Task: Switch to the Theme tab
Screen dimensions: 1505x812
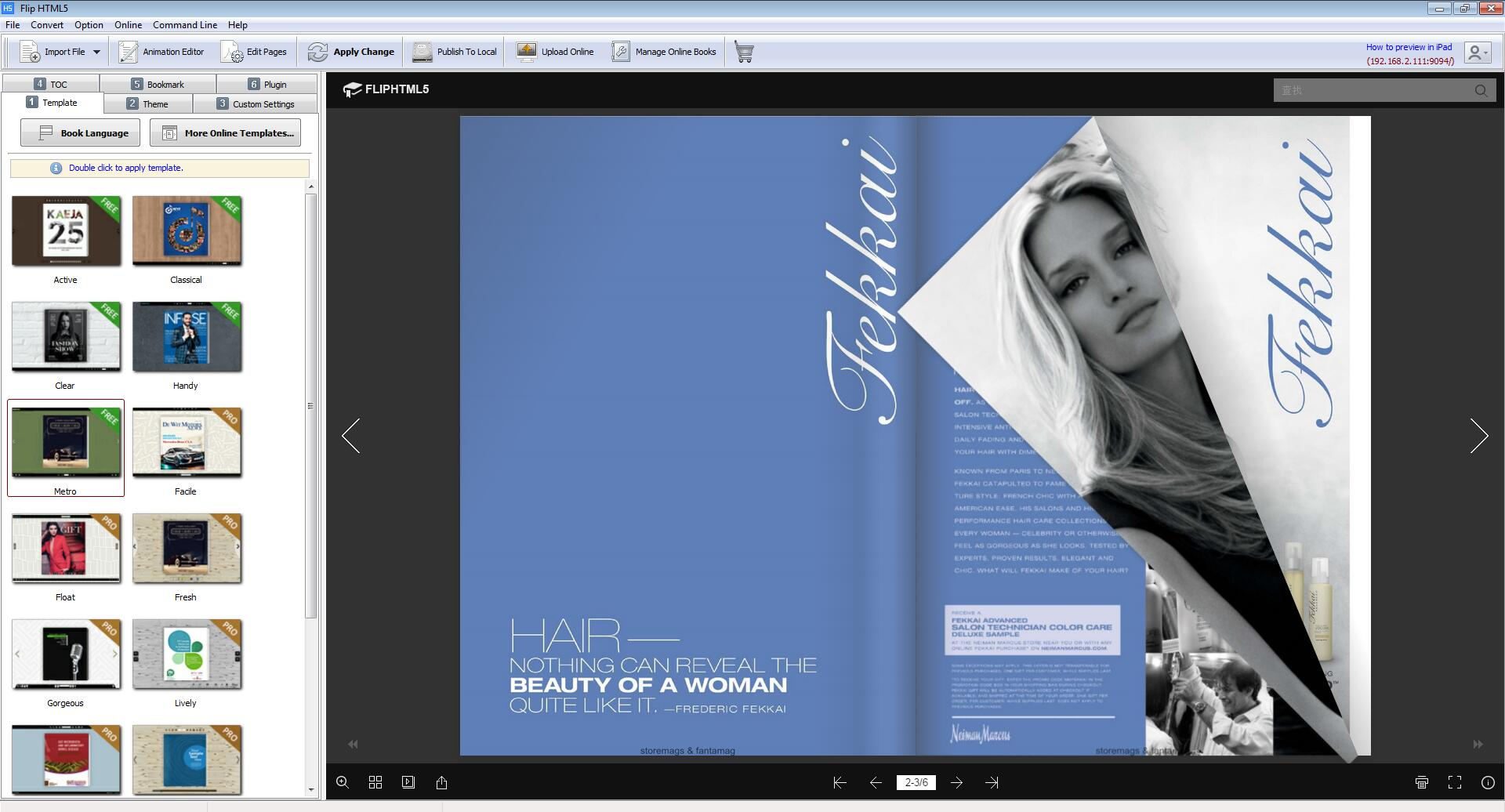Action: (x=148, y=103)
